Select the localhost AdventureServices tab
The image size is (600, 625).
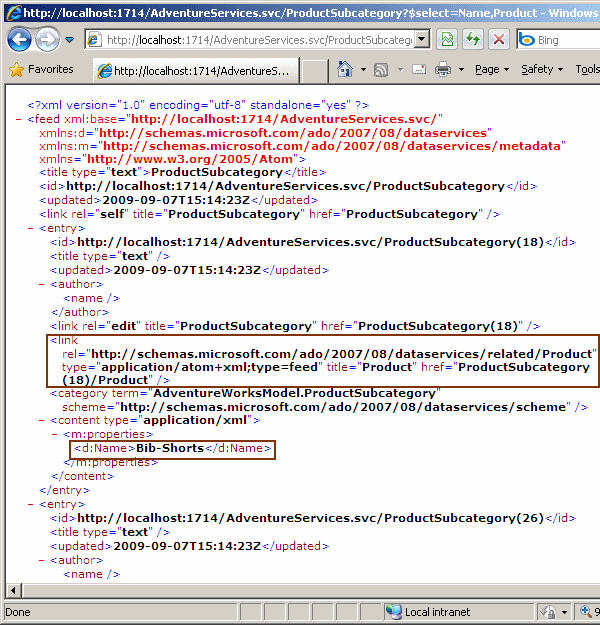[x=195, y=71]
